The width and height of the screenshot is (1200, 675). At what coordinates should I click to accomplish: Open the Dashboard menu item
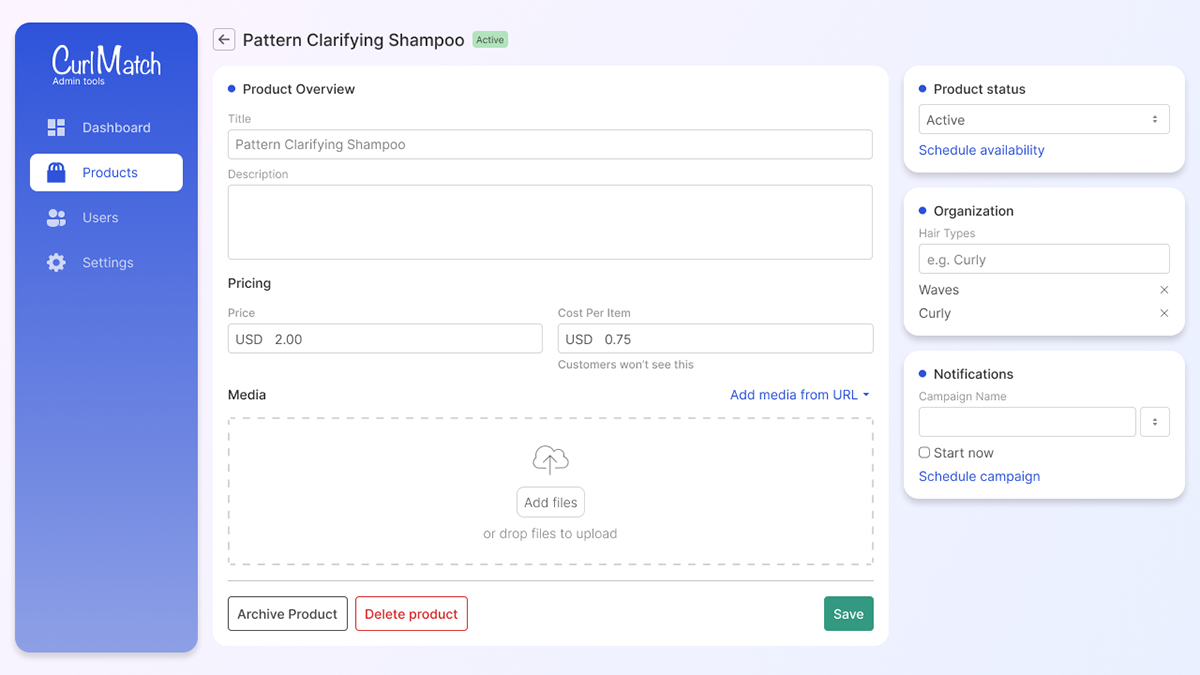point(106,128)
